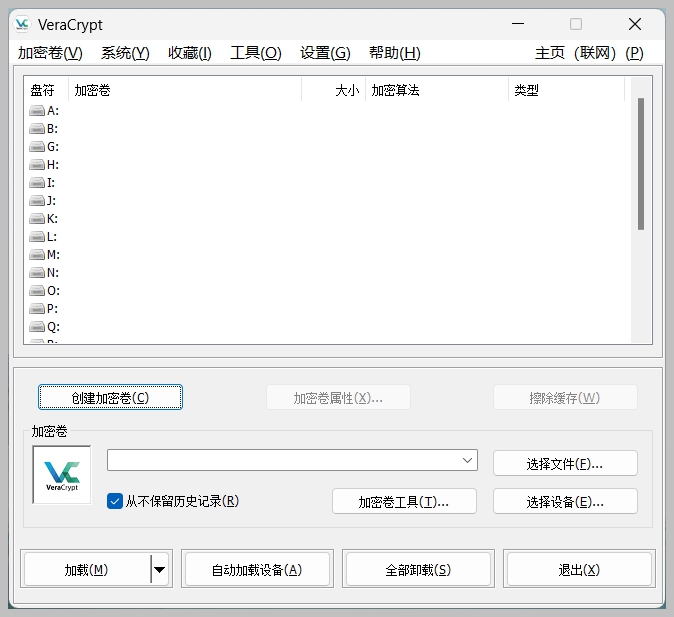The image size is (674, 617).
Task: Open the 工具(O) menu
Action: [256, 53]
